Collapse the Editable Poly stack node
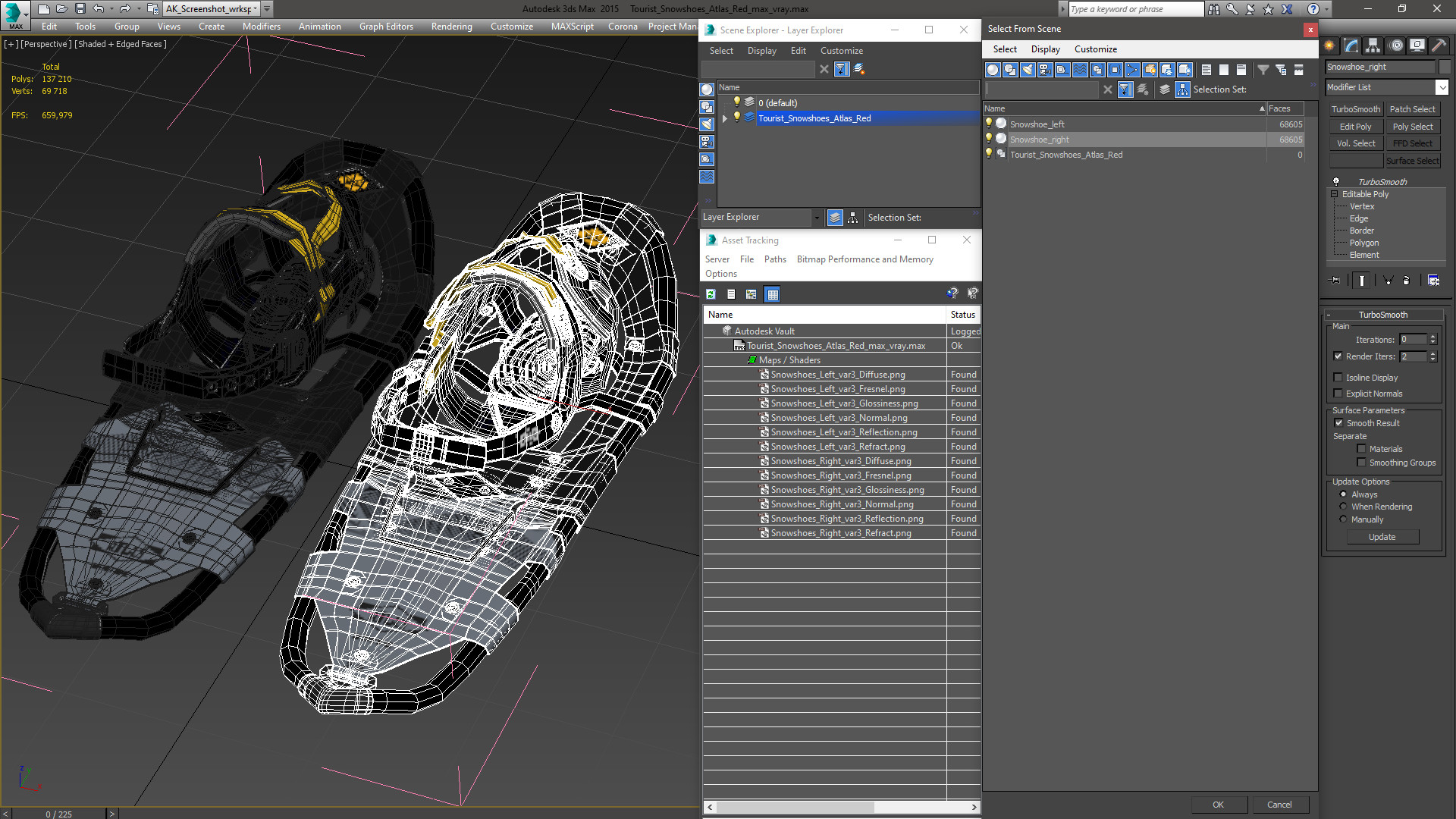Screen dimensions: 1456x819 click(x=1334, y=194)
